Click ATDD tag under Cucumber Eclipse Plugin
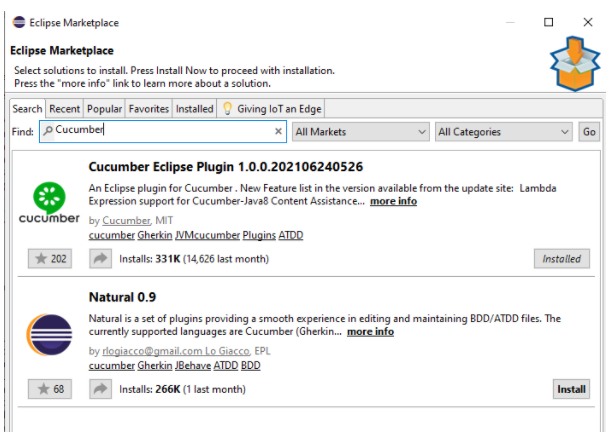The height and width of the screenshot is (447, 610). [x=291, y=235]
